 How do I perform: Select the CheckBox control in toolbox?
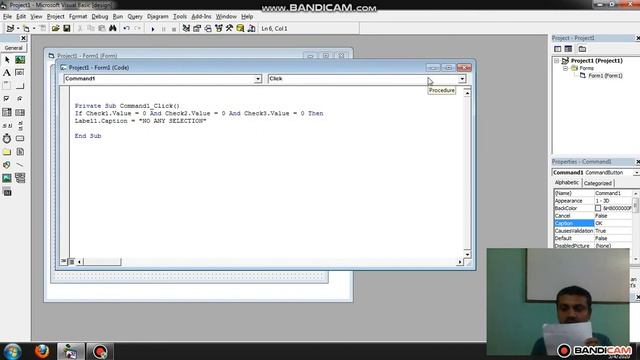point(7,99)
